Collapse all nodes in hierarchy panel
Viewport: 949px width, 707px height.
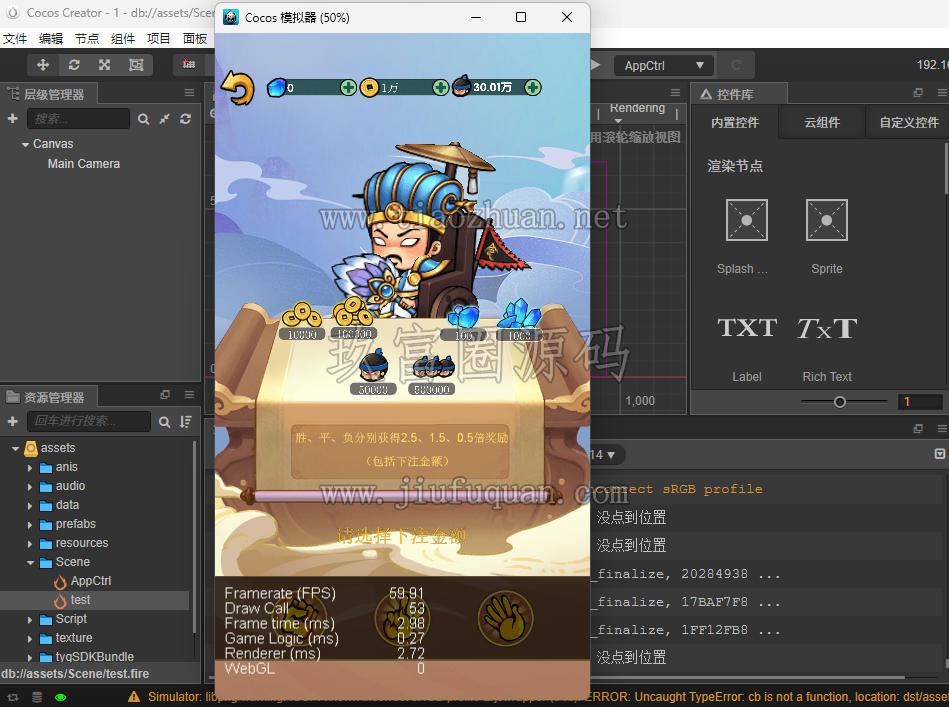(x=165, y=119)
